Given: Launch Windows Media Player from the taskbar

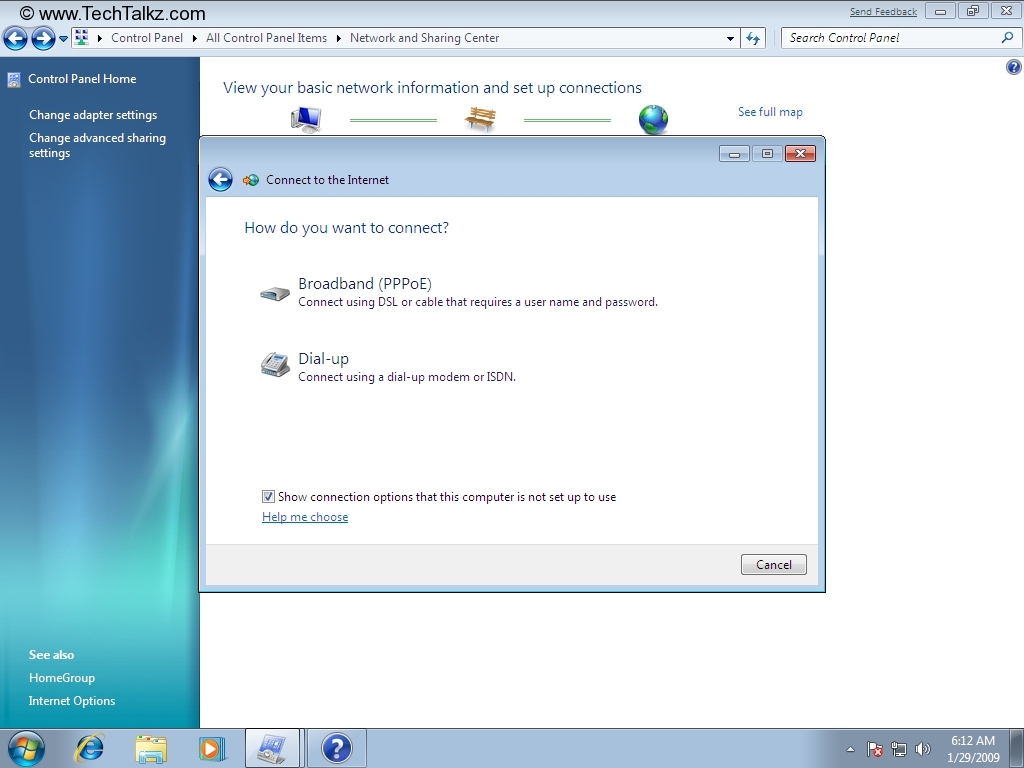Looking at the screenshot, I should [x=211, y=747].
